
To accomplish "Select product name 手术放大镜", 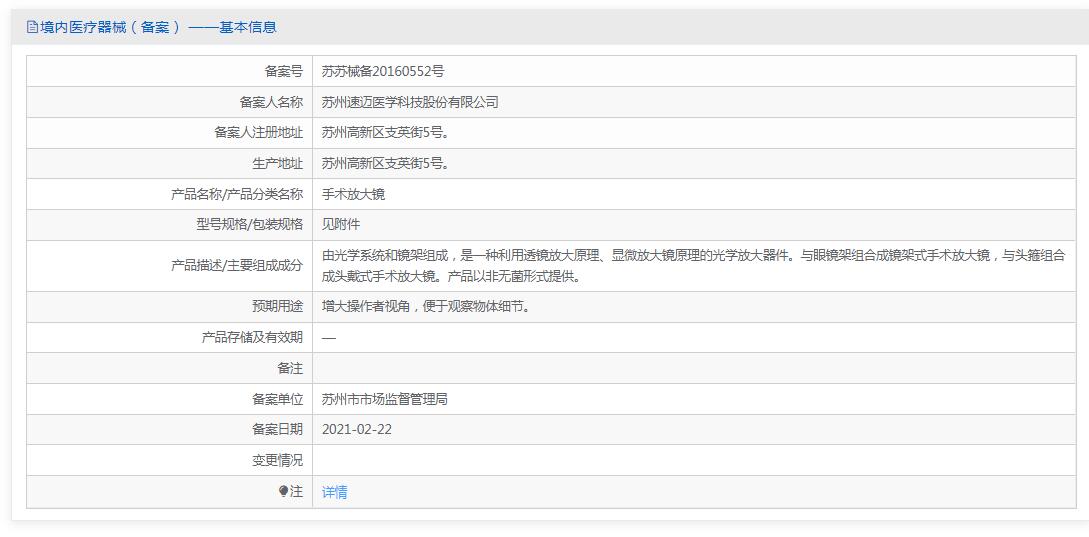I will pyautogui.click(x=354, y=194).
